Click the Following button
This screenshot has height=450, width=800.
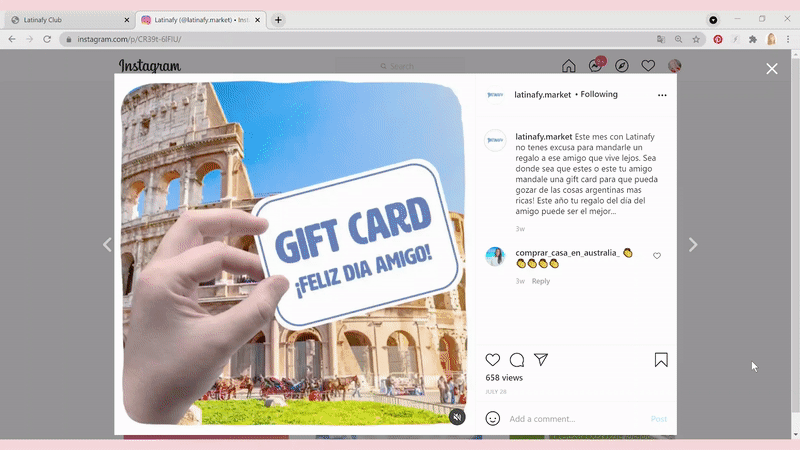(x=599, y=94)
